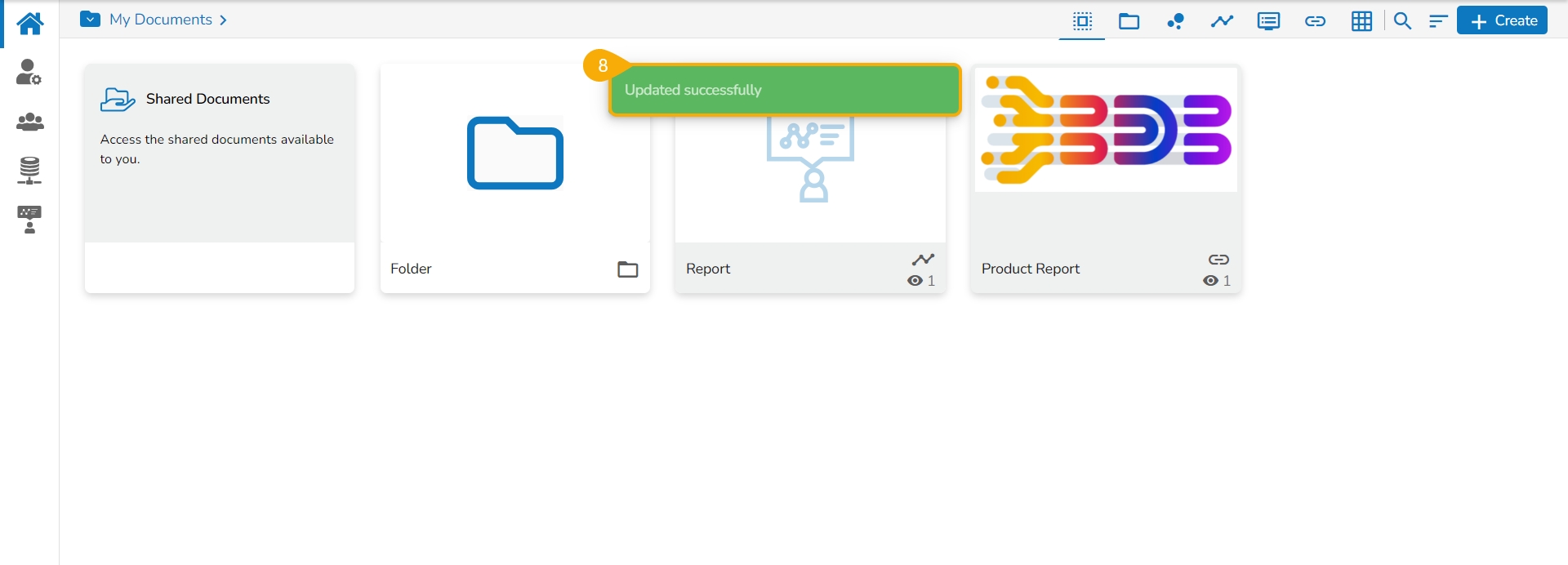Filter by story icon with dots
This screenshot has height=565, width=1568.
(1176, 21)
